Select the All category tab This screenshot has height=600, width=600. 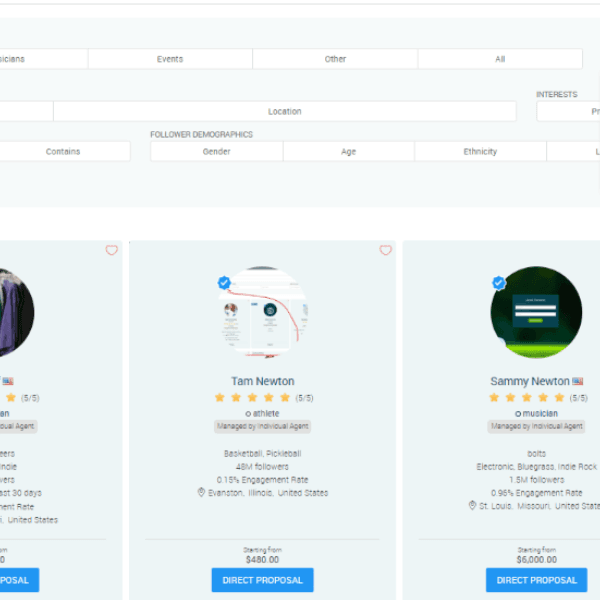500,59
